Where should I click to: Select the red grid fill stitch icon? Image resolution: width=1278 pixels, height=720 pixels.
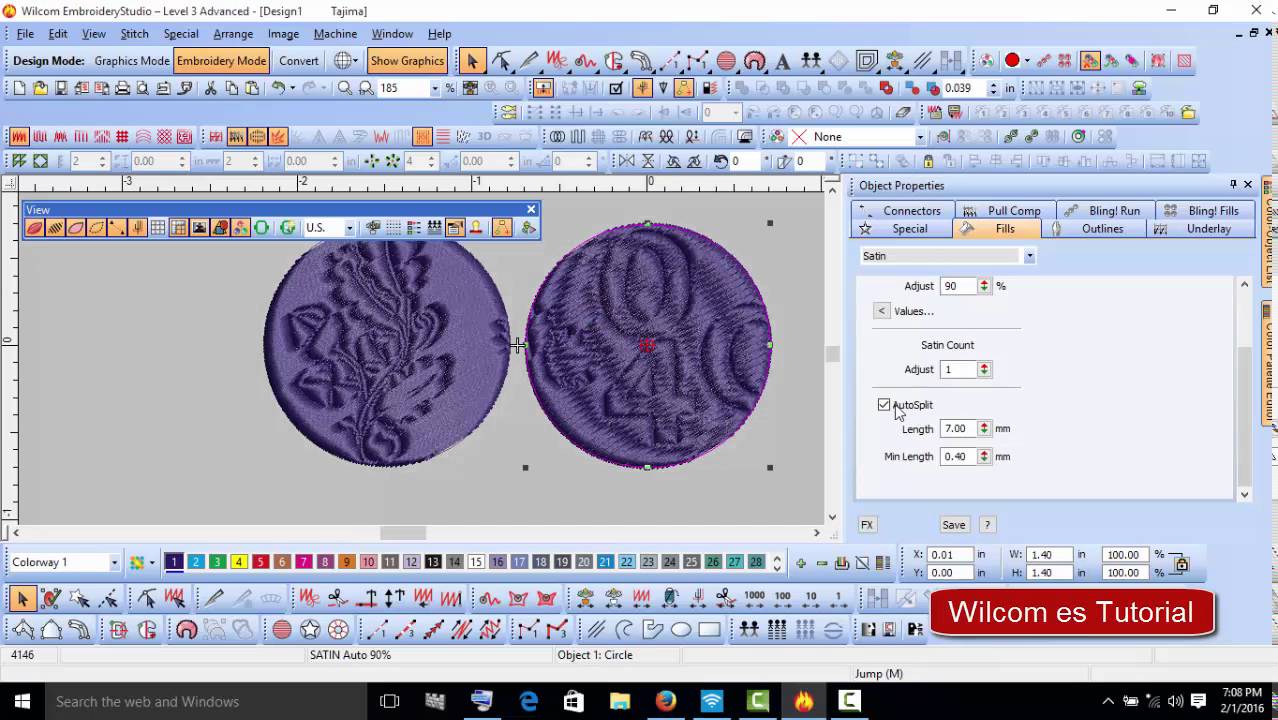122,136
